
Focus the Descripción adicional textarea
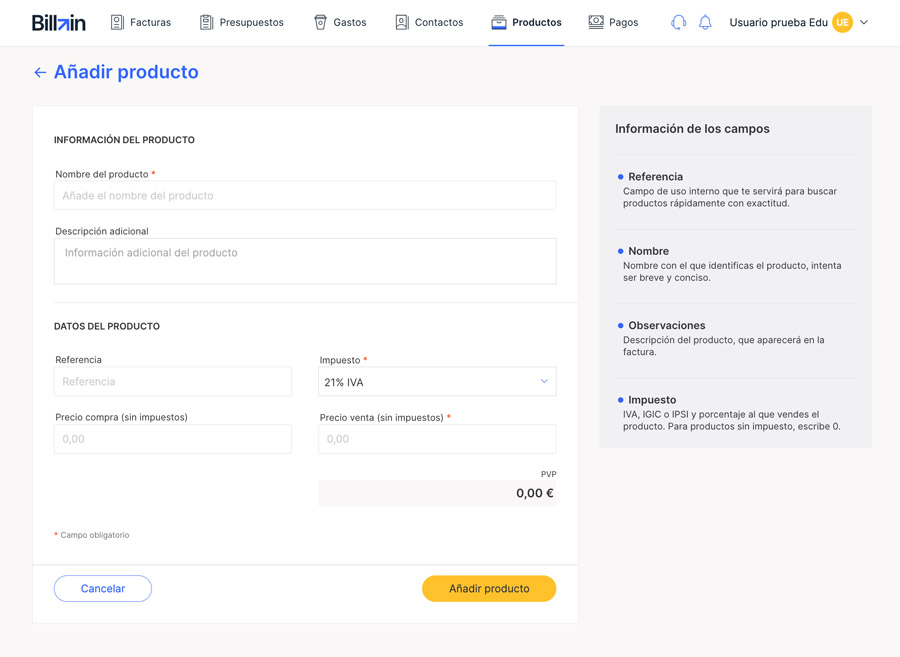tap(305, 261)
